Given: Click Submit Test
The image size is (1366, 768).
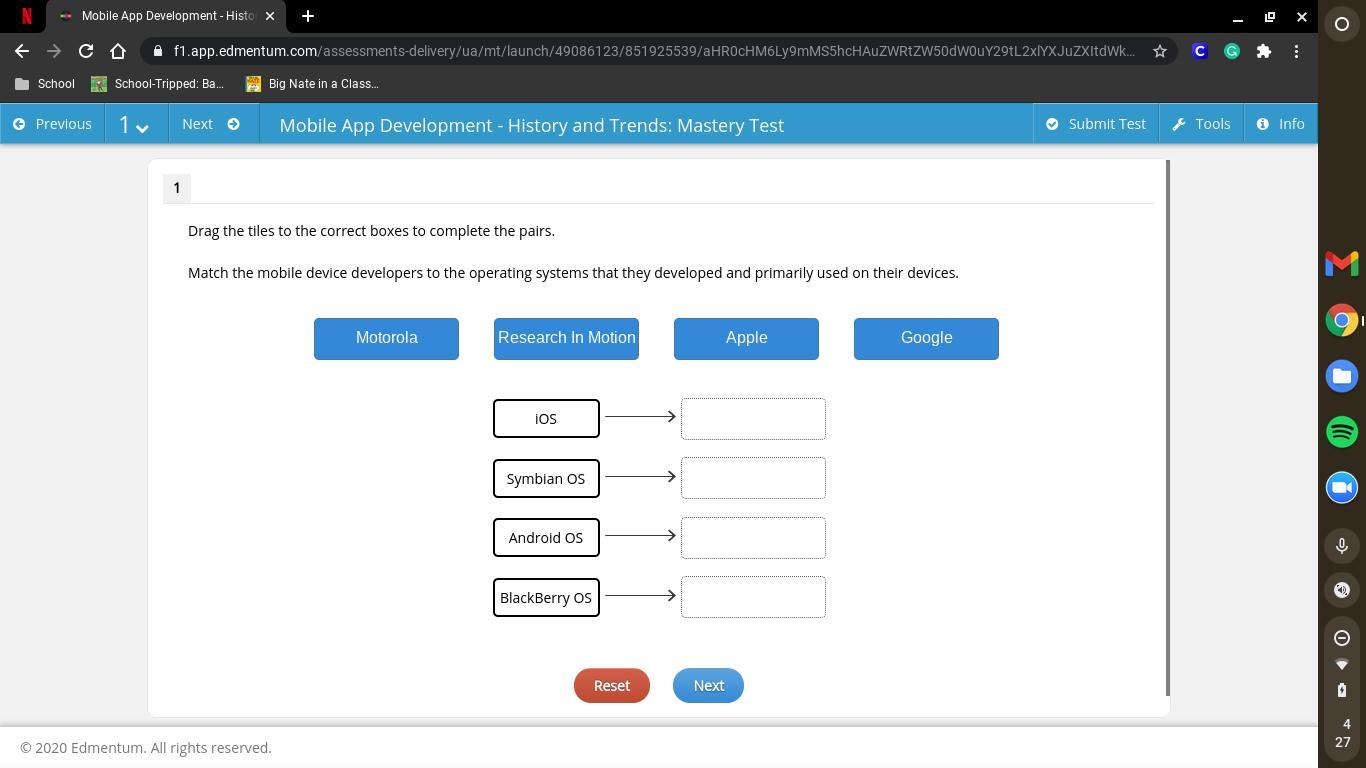Looking at the screenshot, I should pos(1096,124).
